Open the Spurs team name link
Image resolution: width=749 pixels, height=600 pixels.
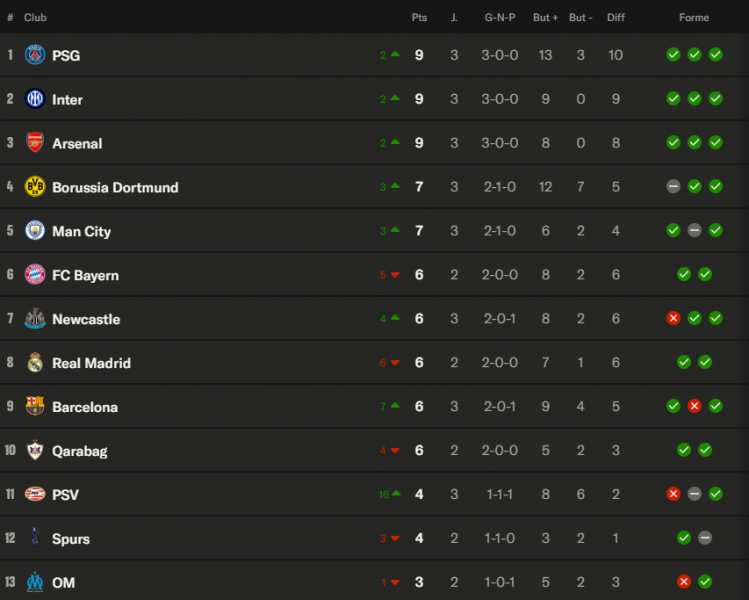[x=71, y=539]
